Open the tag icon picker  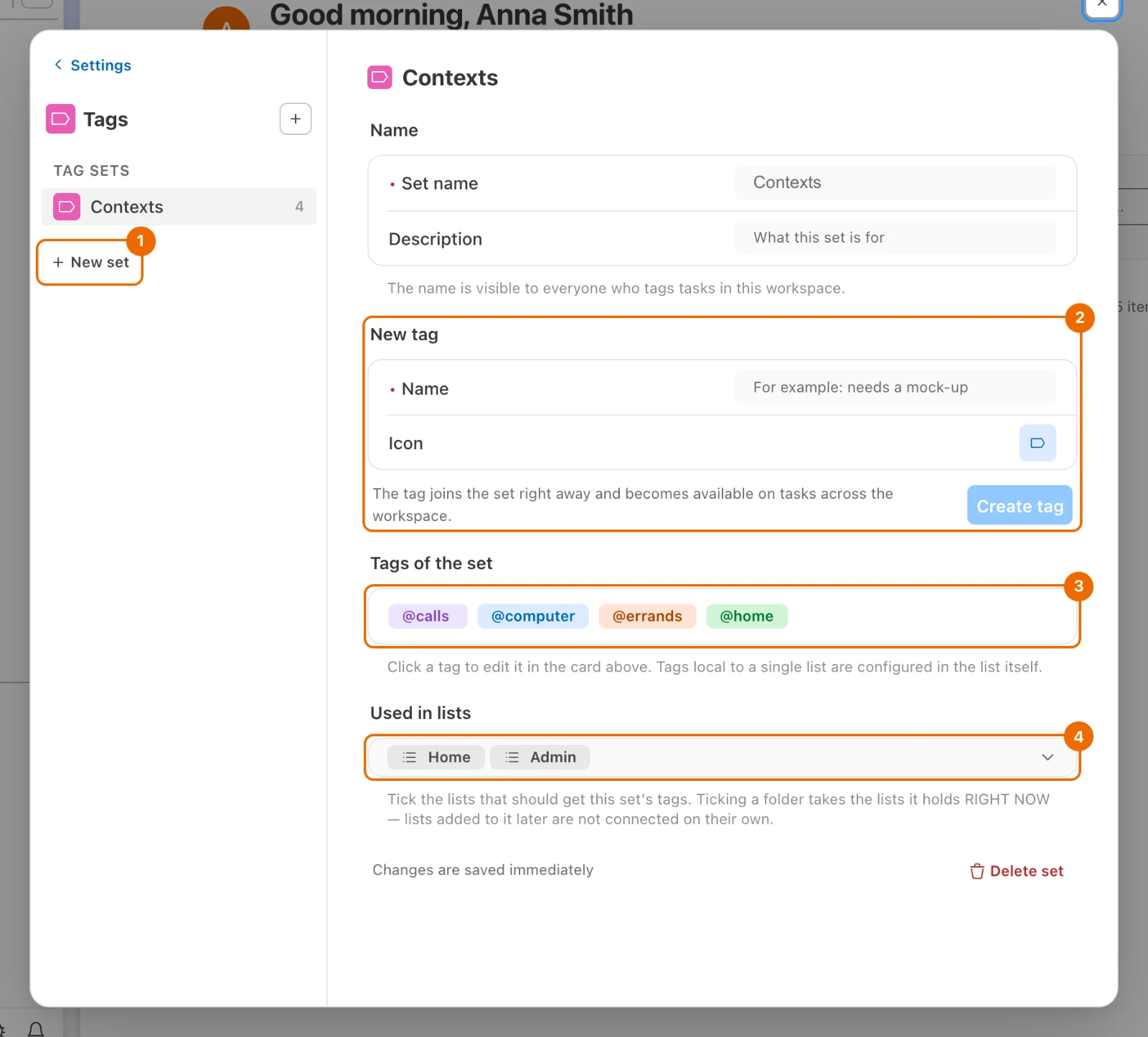tap(1038, 443)
